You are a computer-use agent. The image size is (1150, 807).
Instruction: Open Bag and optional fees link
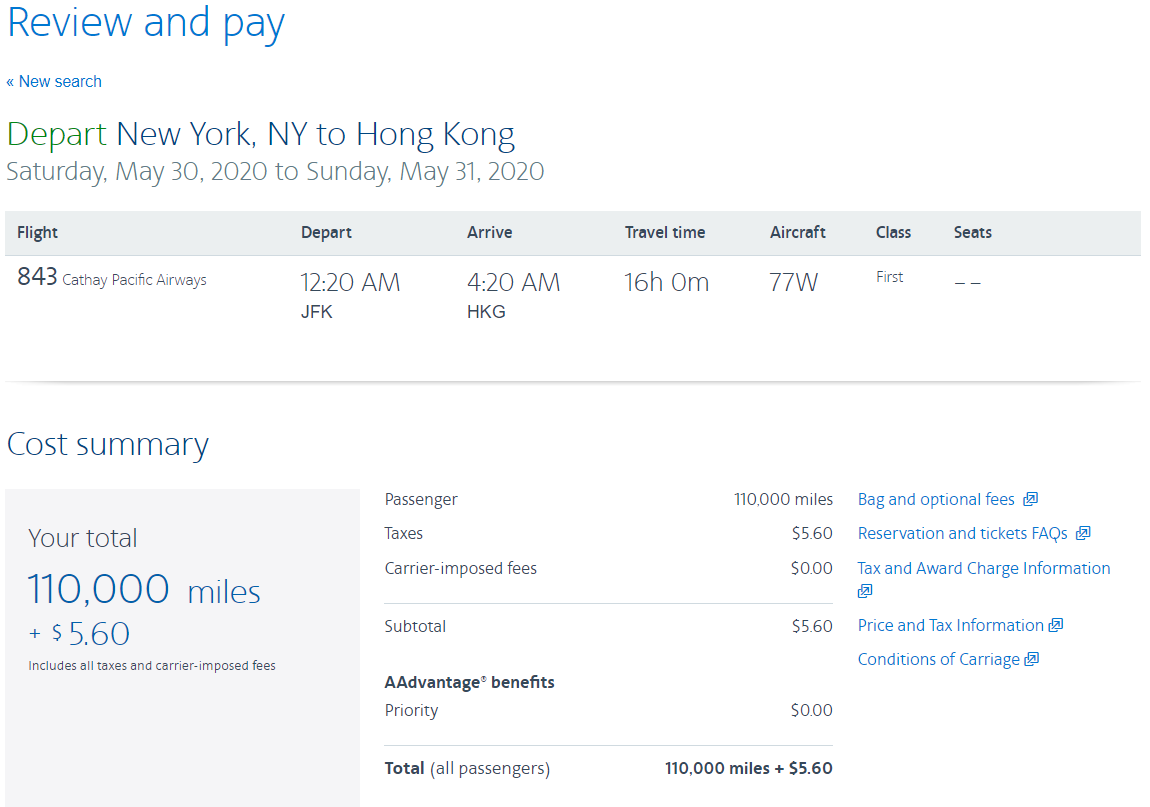pos(936,500)
